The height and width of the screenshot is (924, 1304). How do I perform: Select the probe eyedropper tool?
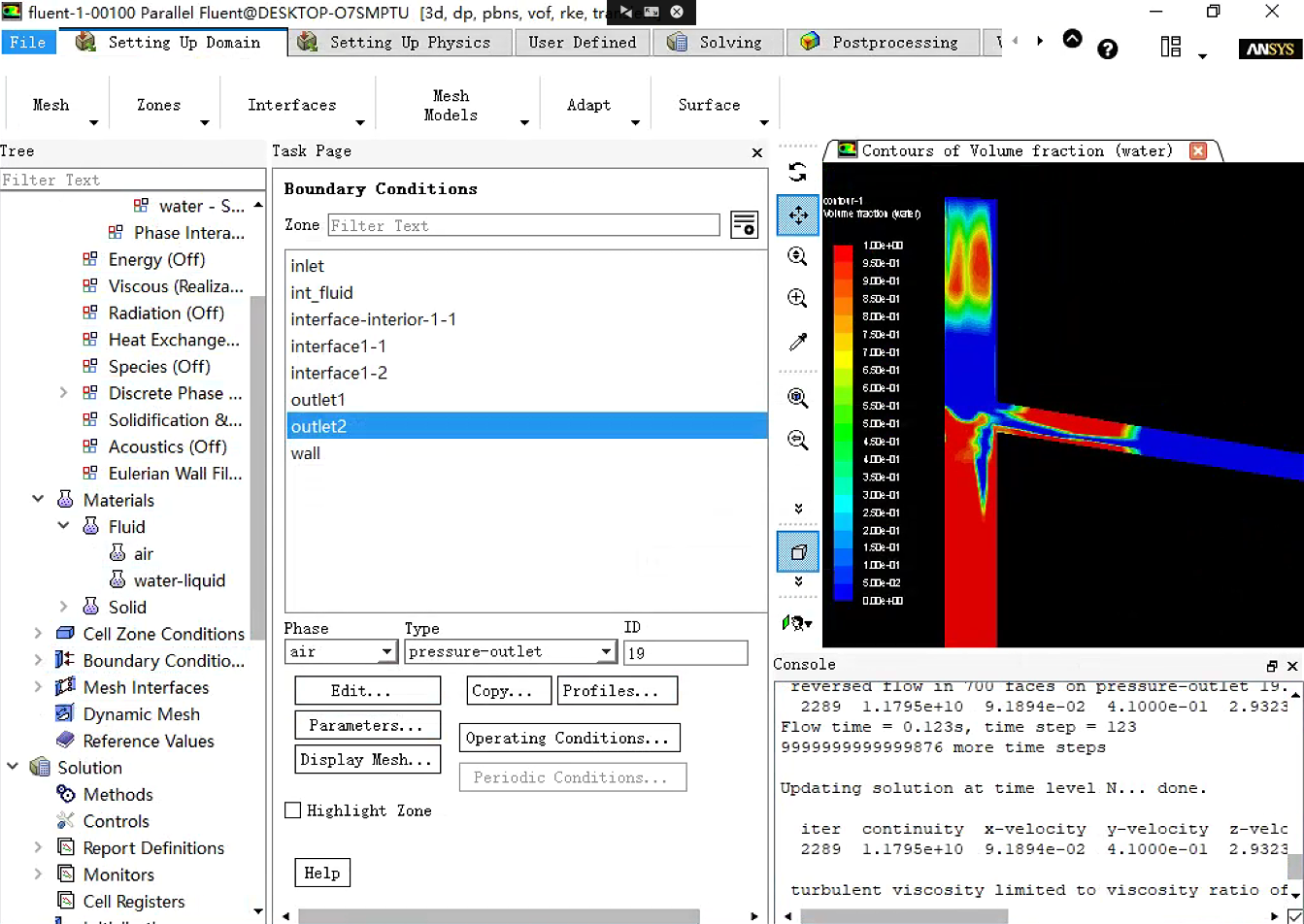click(x=797, y=342)
